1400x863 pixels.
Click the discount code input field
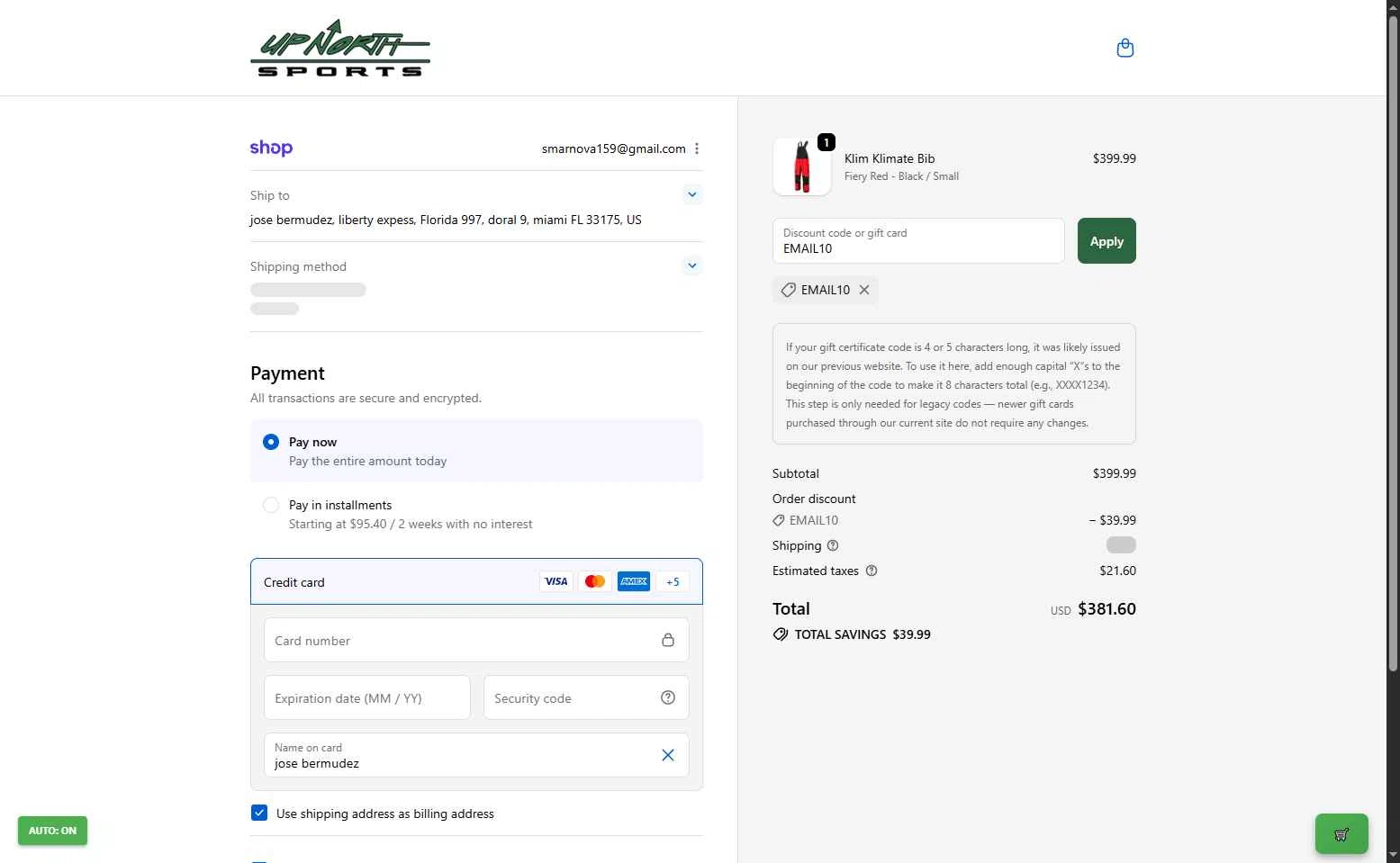pos(918,241)
